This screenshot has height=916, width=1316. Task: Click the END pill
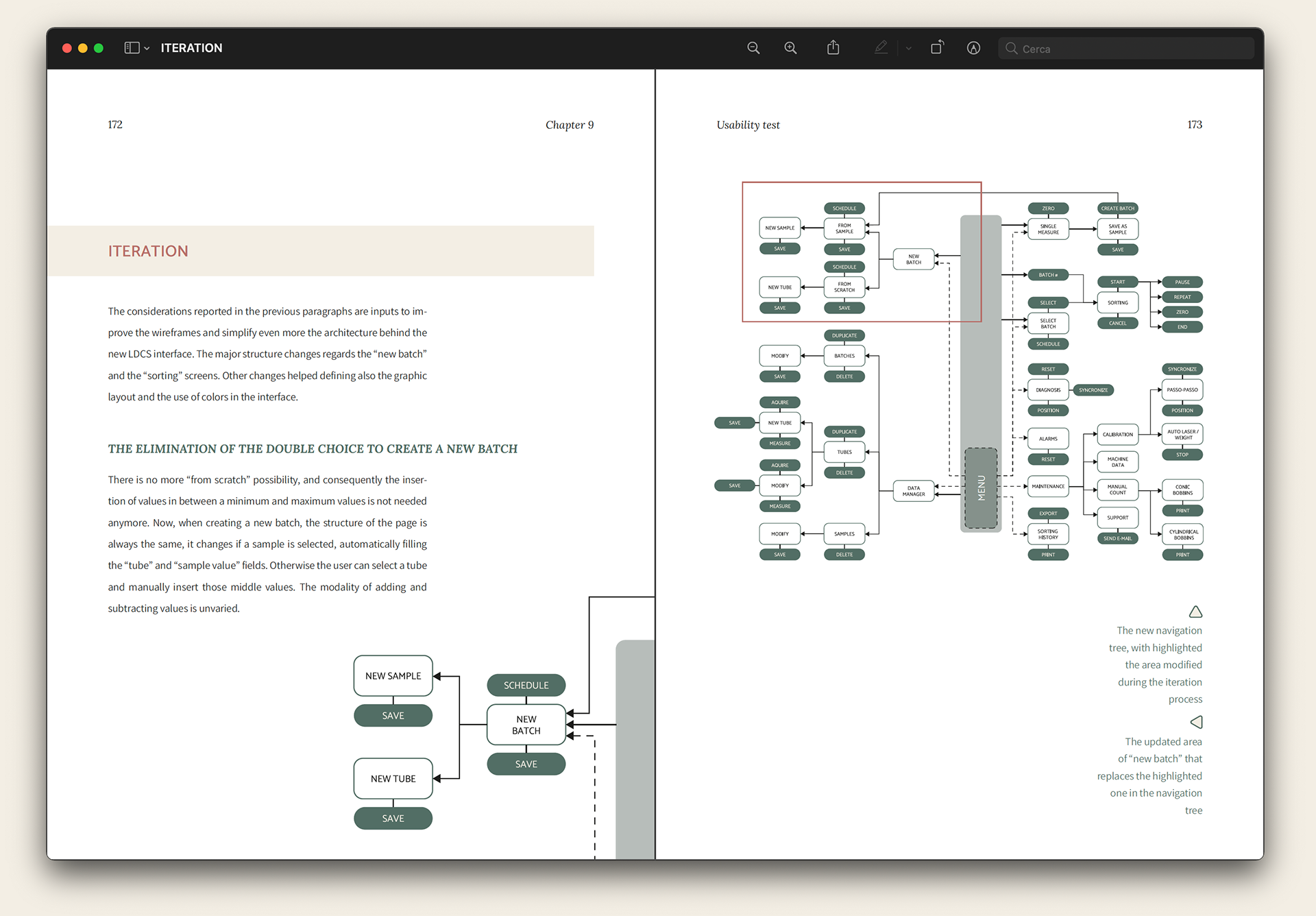[1182, 327]
